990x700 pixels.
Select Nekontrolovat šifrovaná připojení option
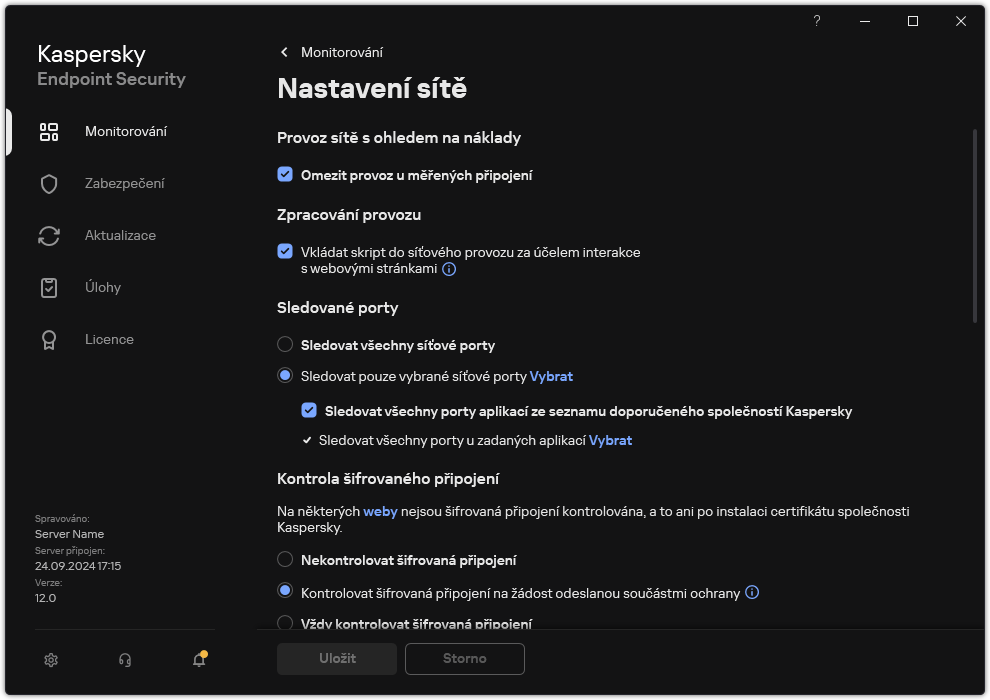(285, 560)
